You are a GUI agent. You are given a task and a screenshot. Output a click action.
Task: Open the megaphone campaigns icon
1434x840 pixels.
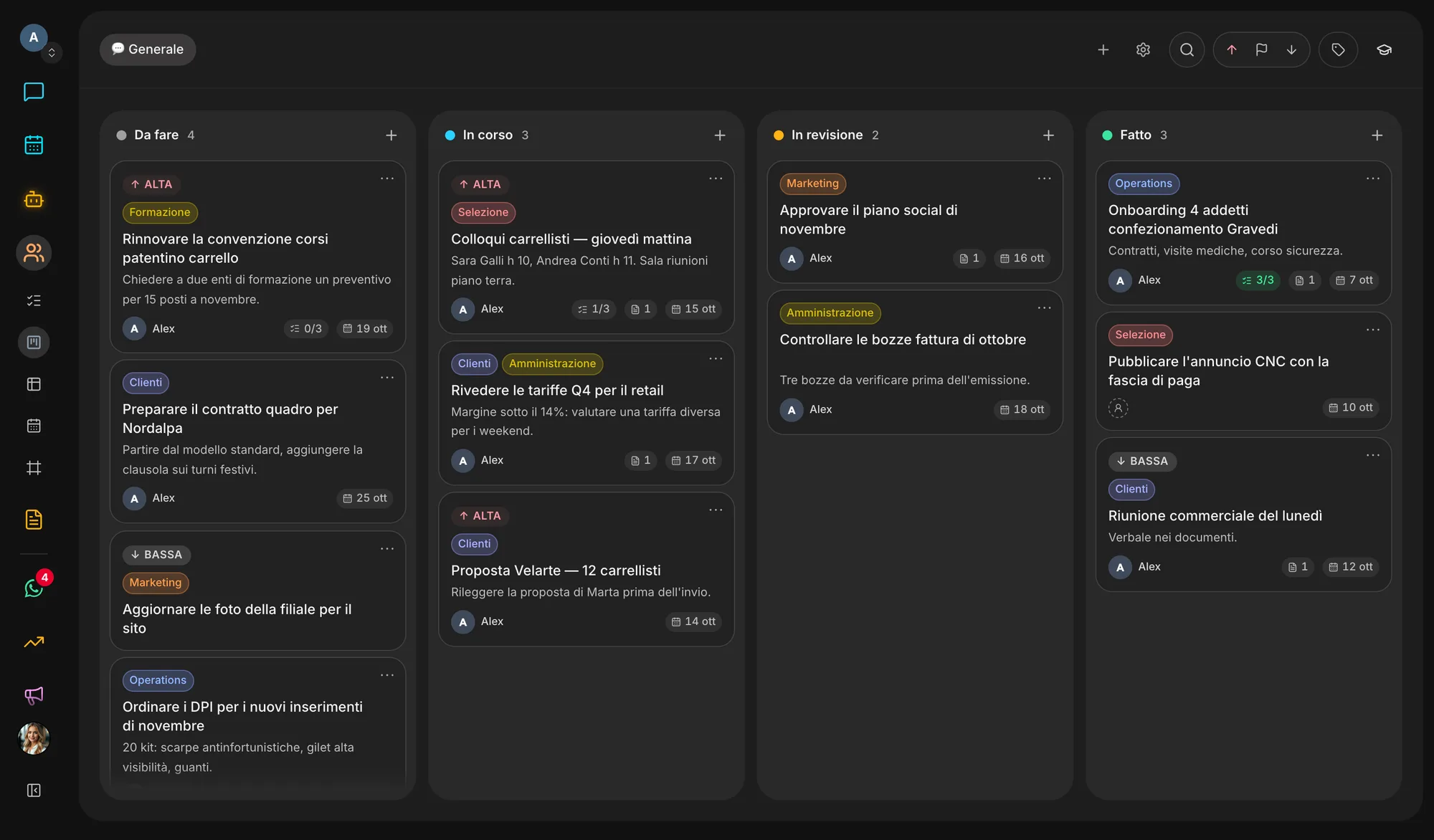[x=34, y=695]
